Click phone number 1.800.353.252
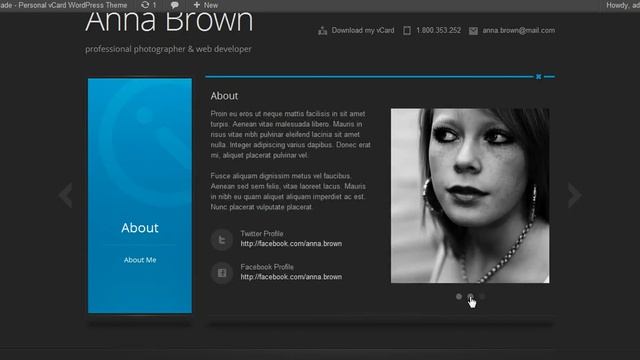640x360 pixels. (x=438, y=30)
